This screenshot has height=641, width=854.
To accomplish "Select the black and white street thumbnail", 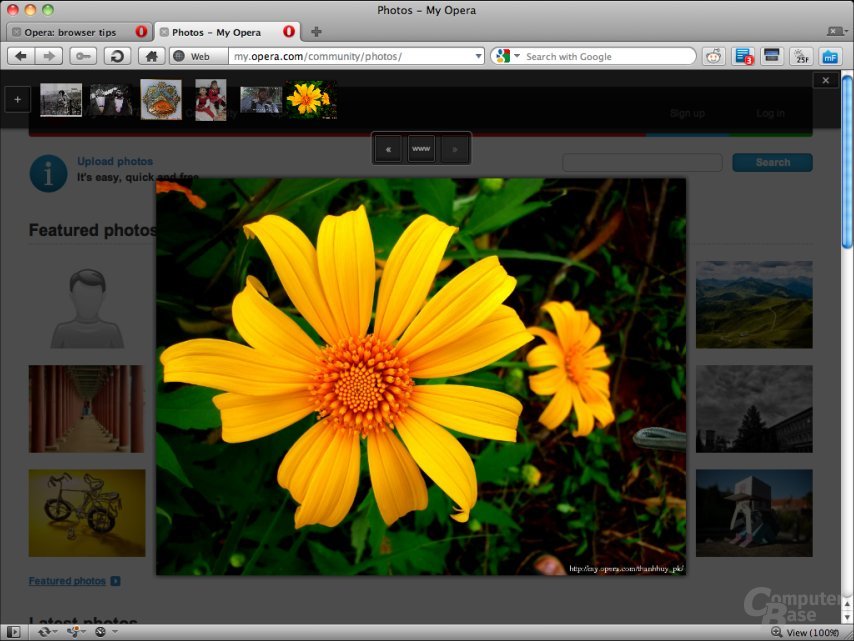I will (x=61, y=100).
